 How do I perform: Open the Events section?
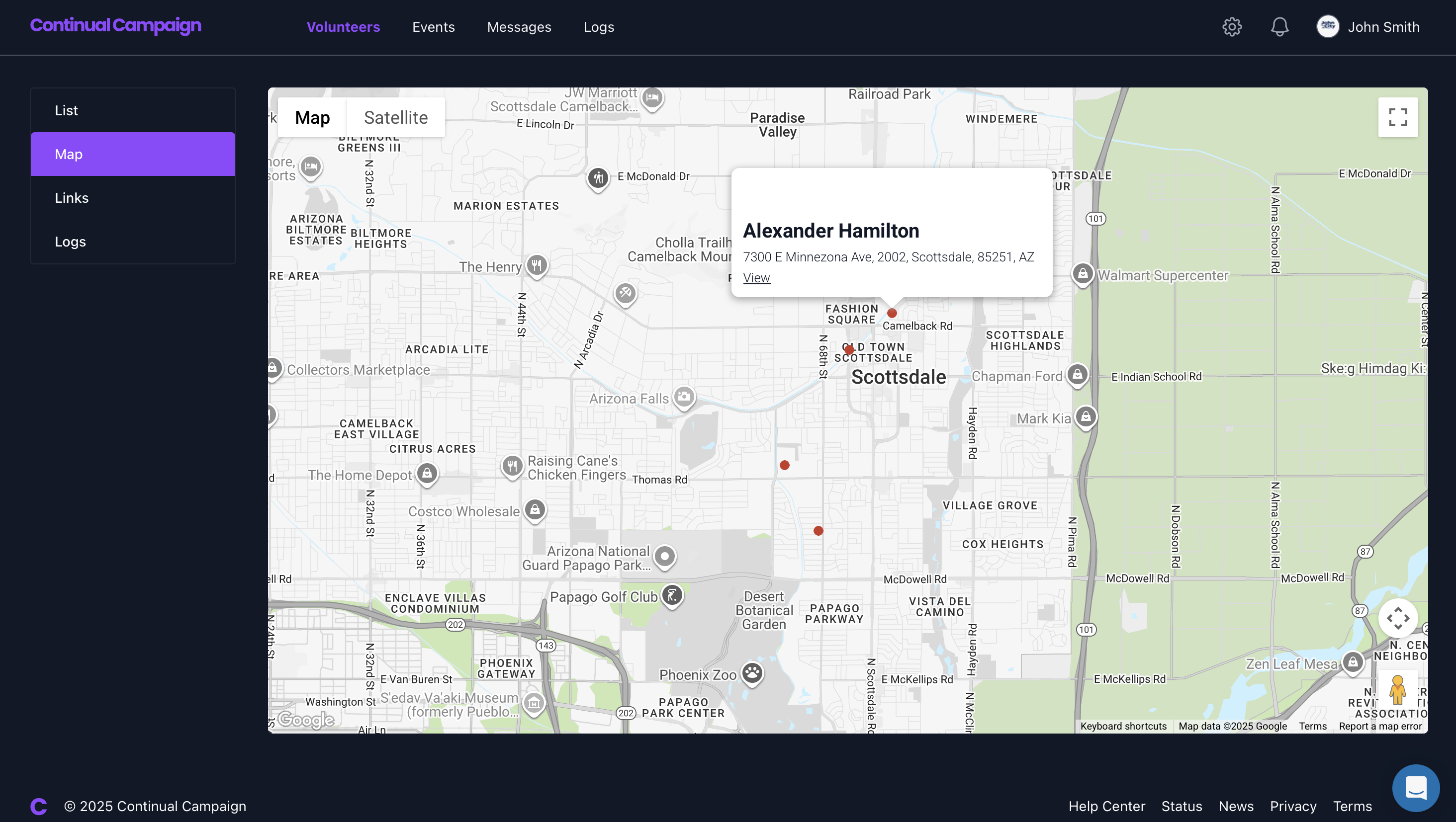tap(433, 26)
